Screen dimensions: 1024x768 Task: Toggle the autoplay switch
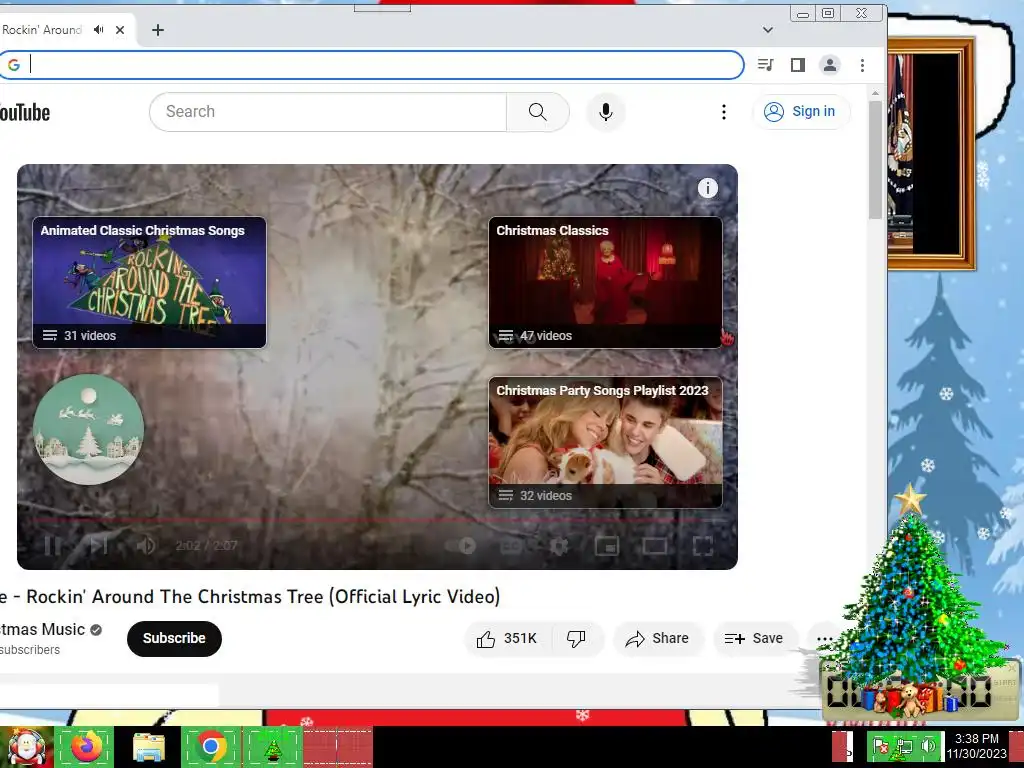pyautogui.click(x=461, y=545)
